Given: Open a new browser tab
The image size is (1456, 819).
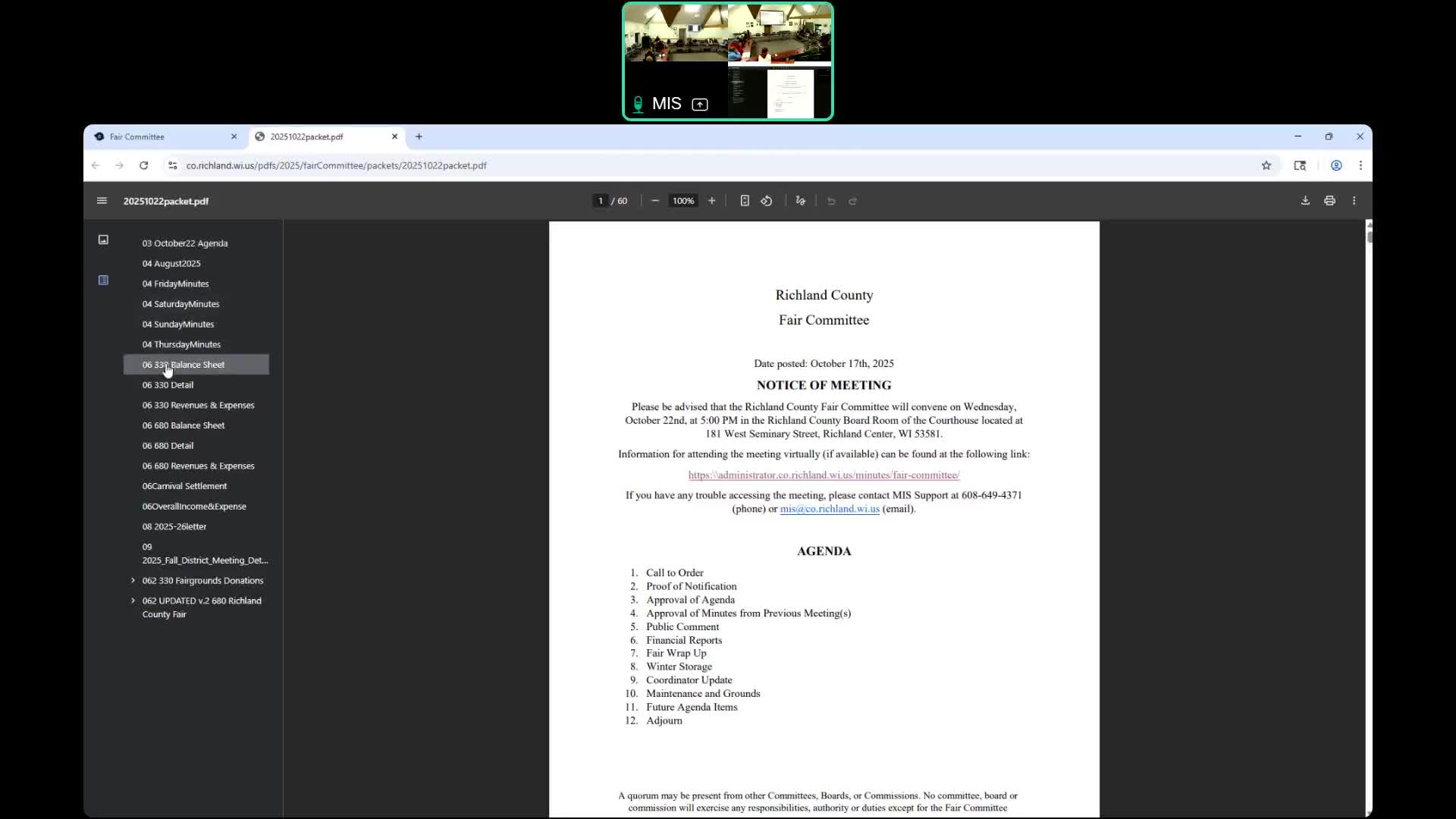Looking at the screenshot, I should point(419,136).
